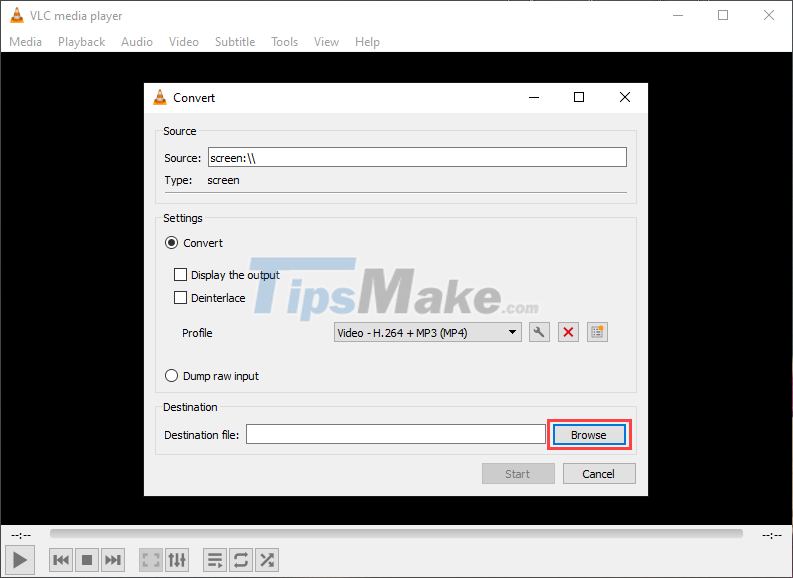Go to previous media with skip-back button

point(61,560)
